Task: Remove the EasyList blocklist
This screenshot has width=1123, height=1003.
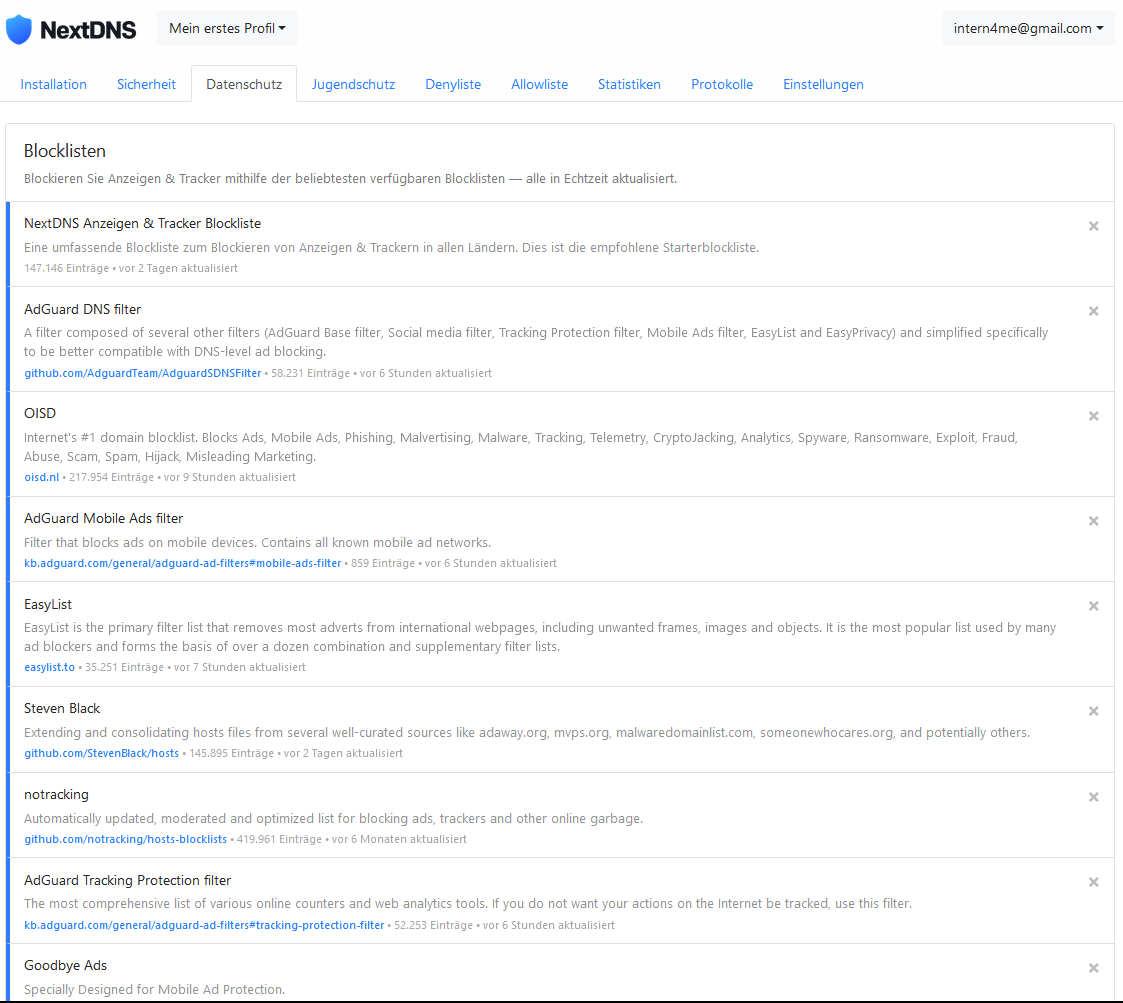Action: [x=1093, y=606]
